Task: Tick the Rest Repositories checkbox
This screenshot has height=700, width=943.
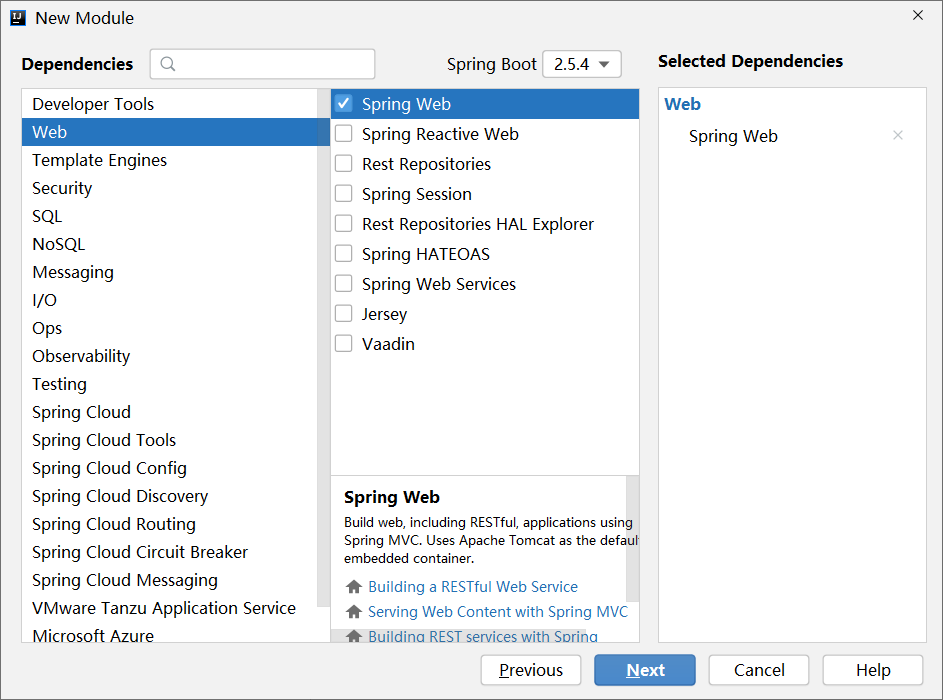Action: [x=343, y=164]
